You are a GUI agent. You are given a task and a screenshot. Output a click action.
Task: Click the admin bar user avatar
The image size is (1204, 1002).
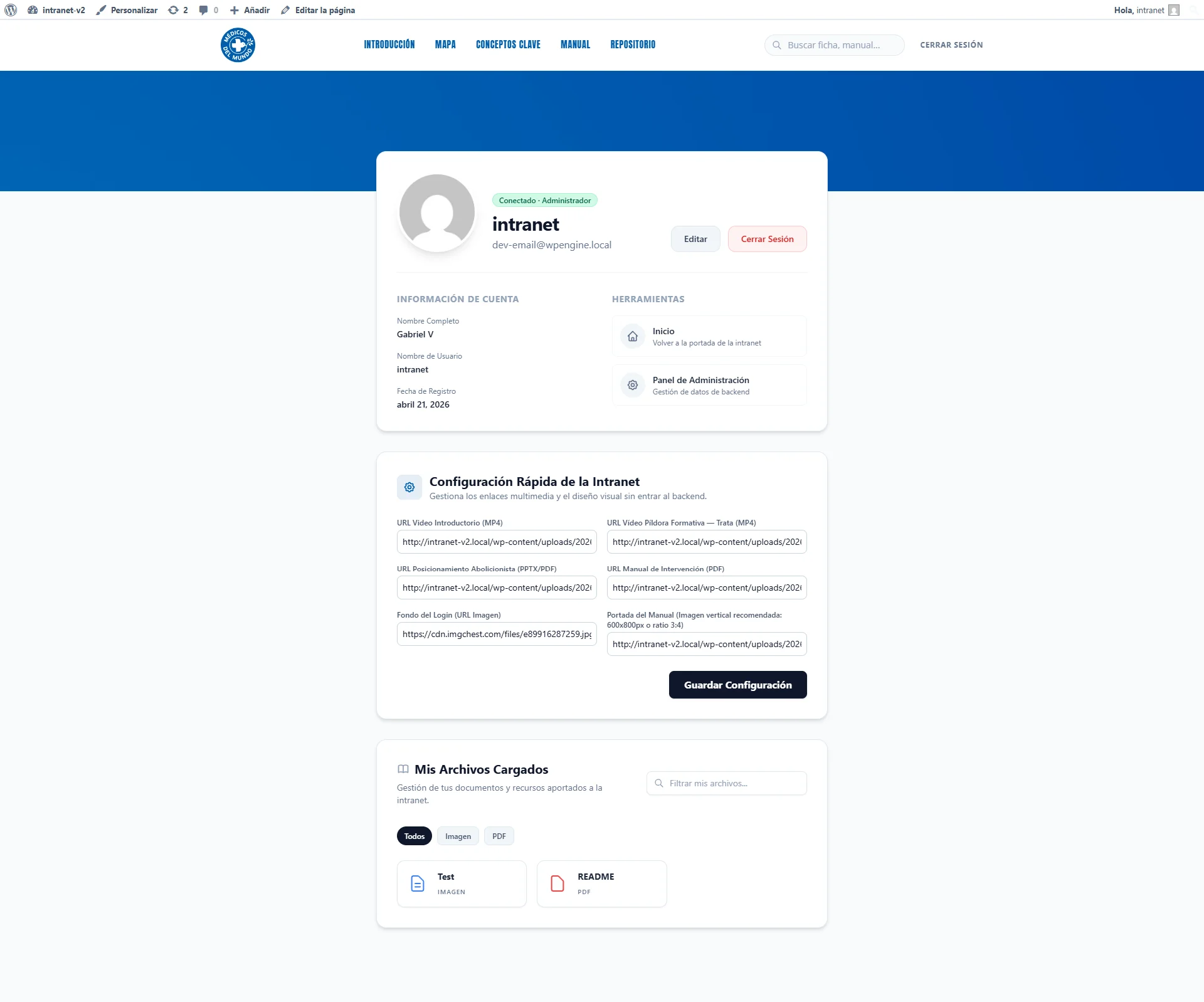tap(1174, 10)
